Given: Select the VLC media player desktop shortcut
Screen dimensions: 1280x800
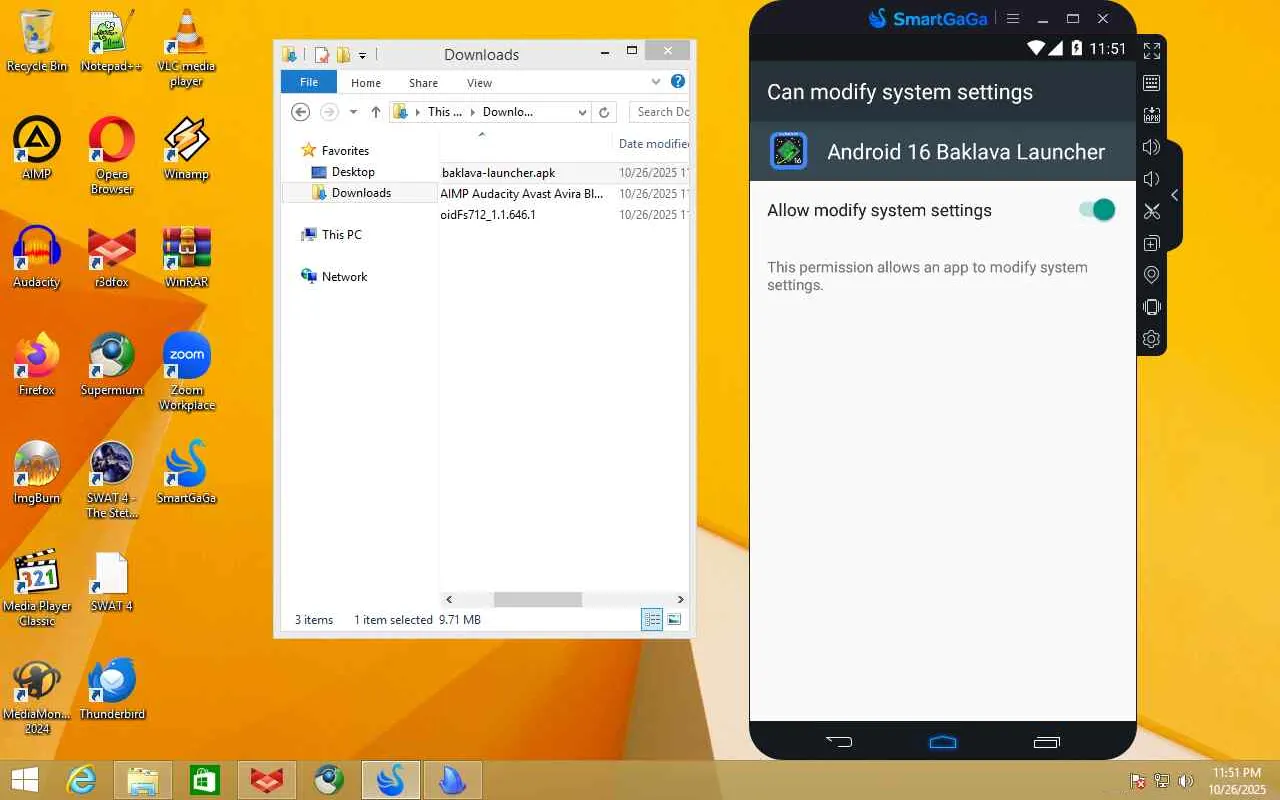Looking at the screenshot, I should [x=186, y=48].
